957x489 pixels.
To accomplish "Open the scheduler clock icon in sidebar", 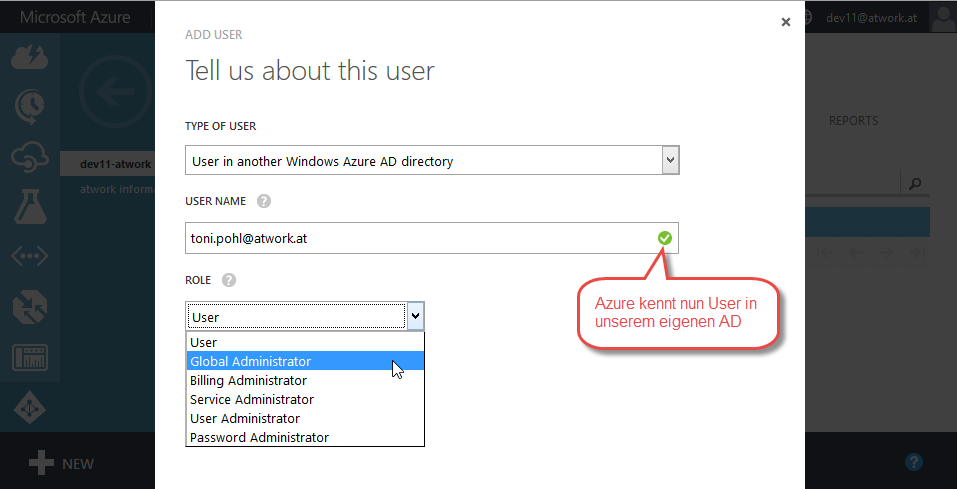I will (29, 105).
